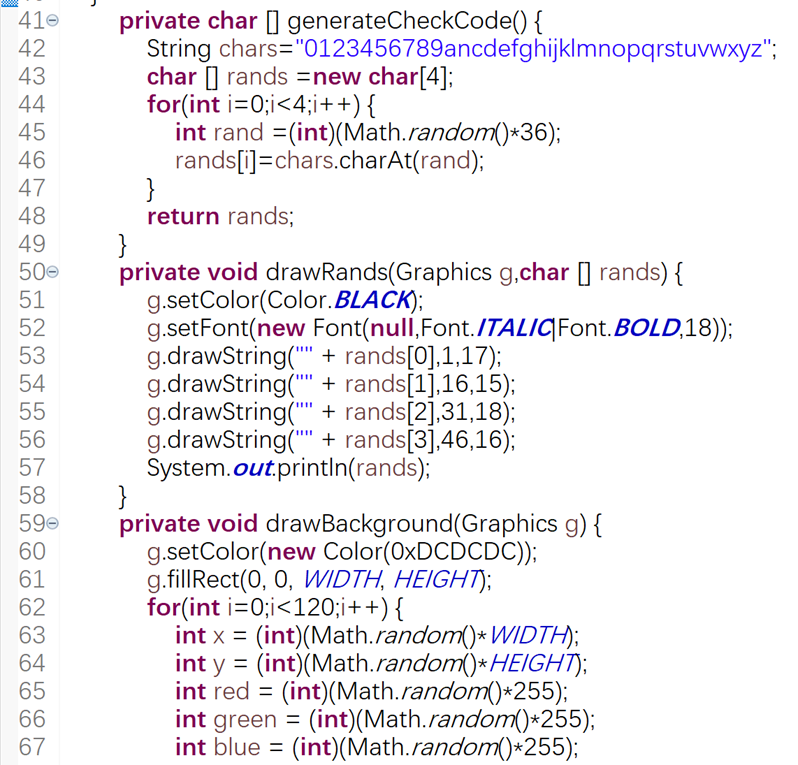Viewport: 798px width, 765px height.
Task: Click HEIGHT constant on line 61
Action: coord(437,580)
